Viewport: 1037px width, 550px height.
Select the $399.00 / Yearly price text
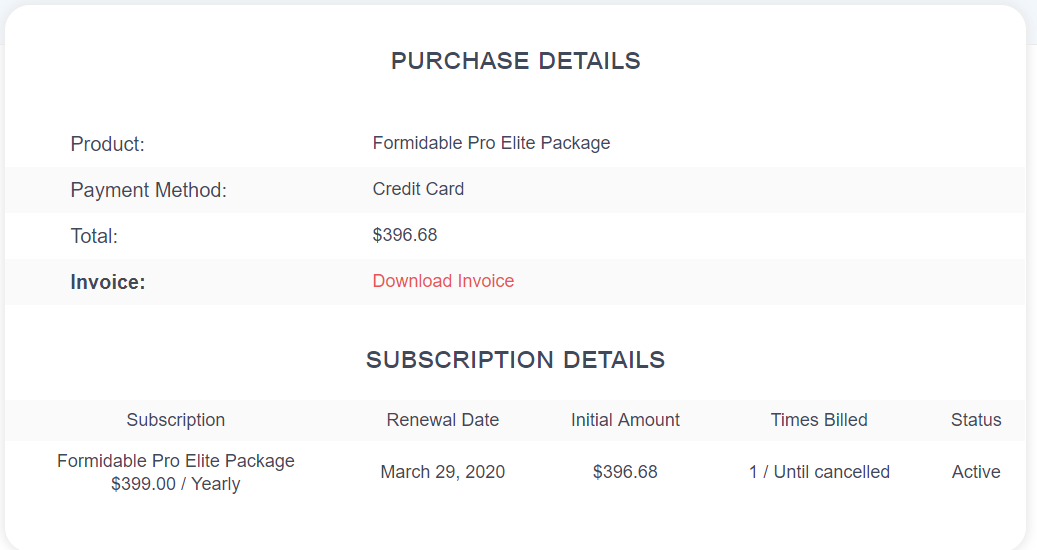pyautogui.click(x=176, y=484)
